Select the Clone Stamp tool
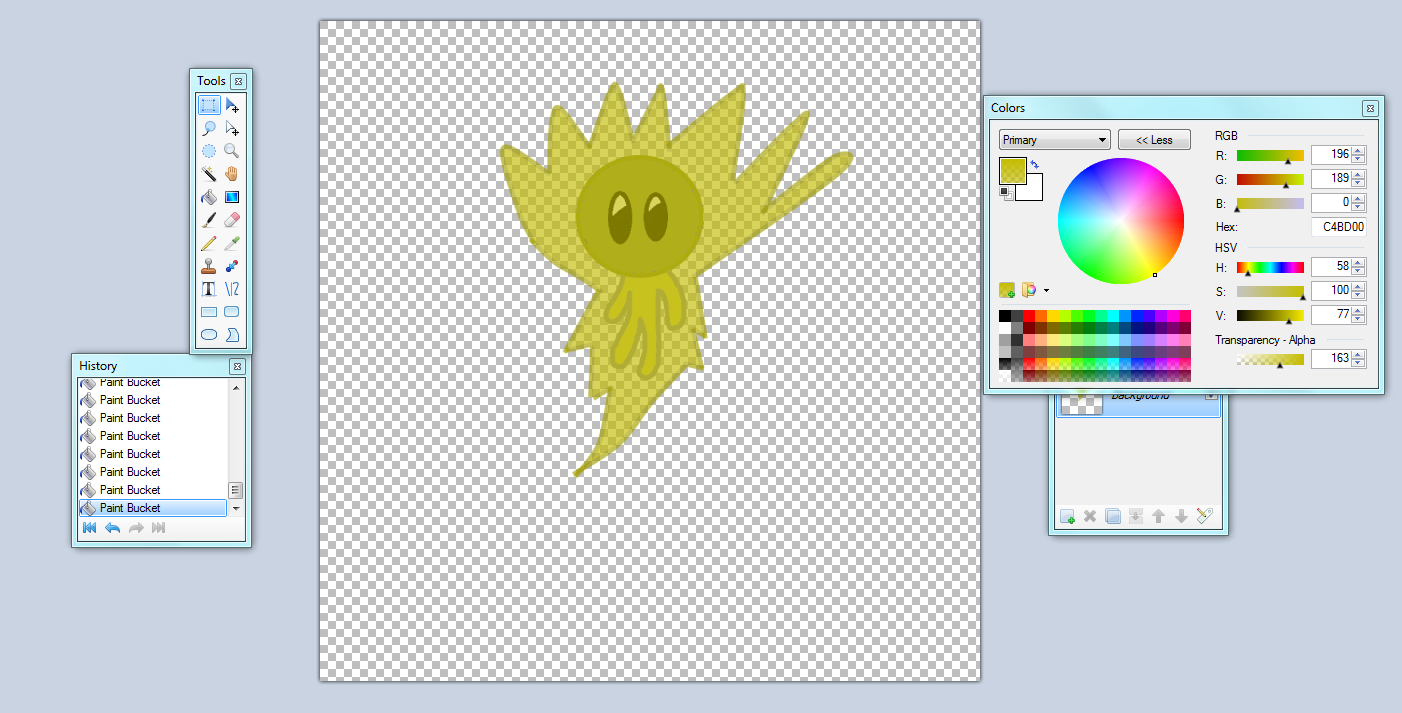1402x713 pixels. tap(209, 266)
